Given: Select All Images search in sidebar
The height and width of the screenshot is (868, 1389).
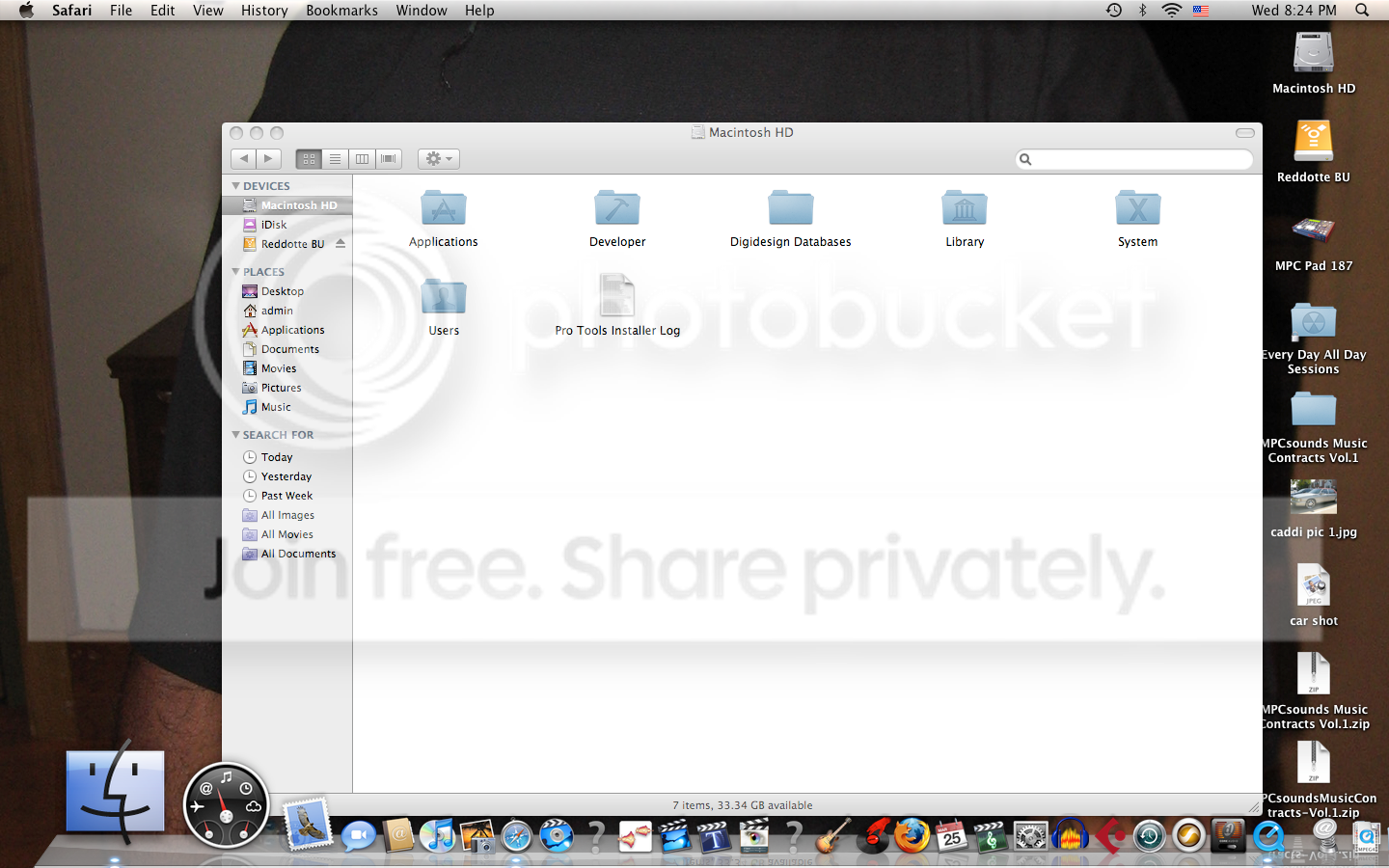Looking at the screenshot, I should [x=286, y=515].
